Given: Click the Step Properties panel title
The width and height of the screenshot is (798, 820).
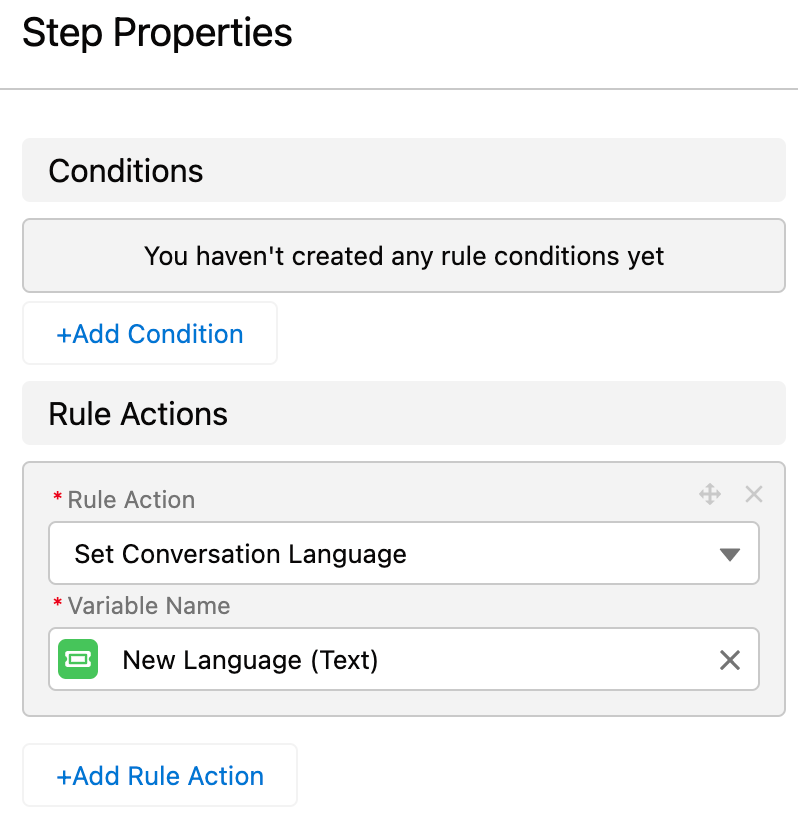Looking at the screenshot, I should coord(157,32).
